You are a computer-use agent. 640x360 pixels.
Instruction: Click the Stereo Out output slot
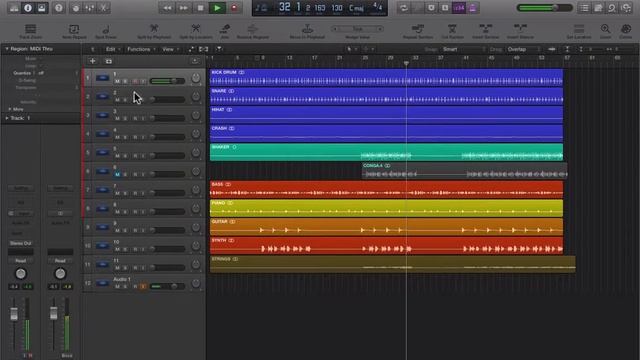click(x=20, y=243)
